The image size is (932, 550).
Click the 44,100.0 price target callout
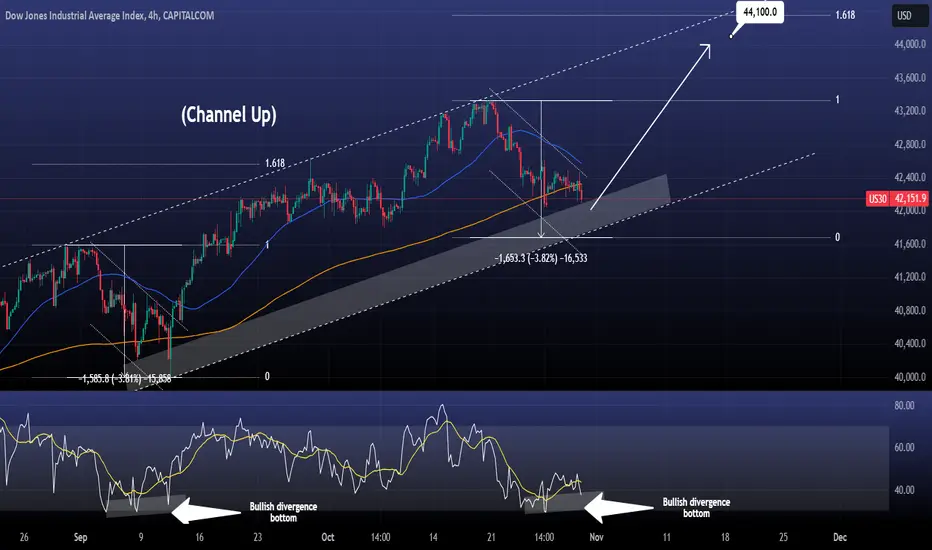(760, 12)
